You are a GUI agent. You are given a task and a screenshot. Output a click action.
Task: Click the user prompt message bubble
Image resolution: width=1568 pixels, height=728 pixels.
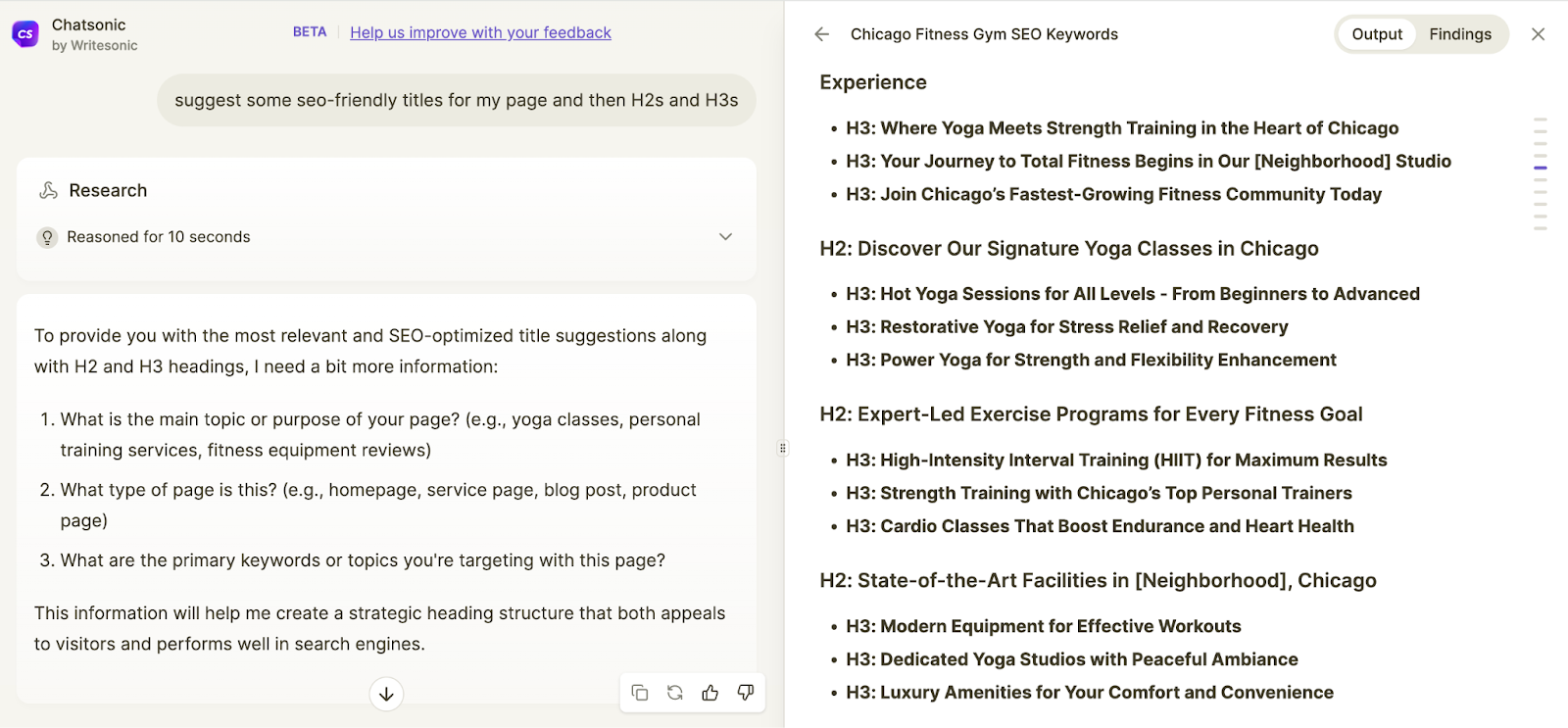pyautogui.click(x=456, y=100)
